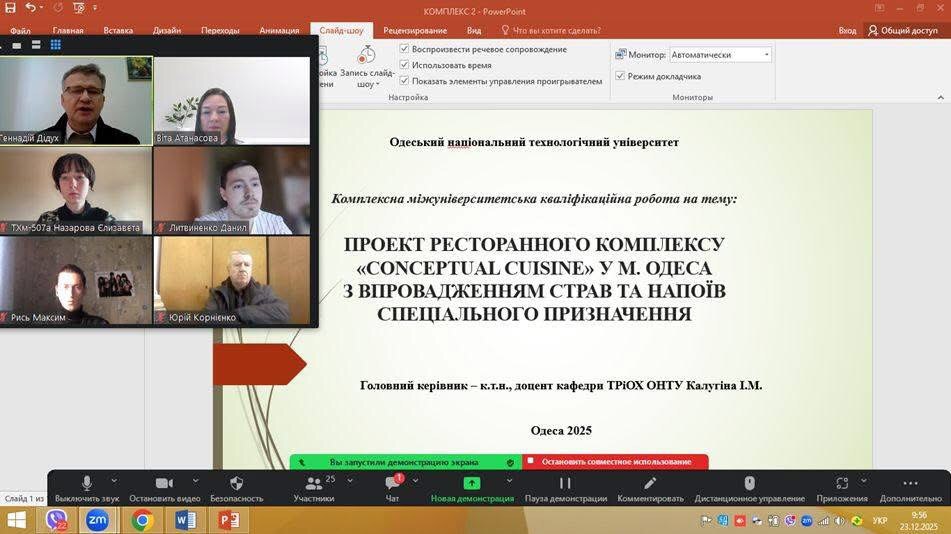Open the 'Анимация' ribbon tab
This screenshot has height=534, width=951.
(279, 30)
